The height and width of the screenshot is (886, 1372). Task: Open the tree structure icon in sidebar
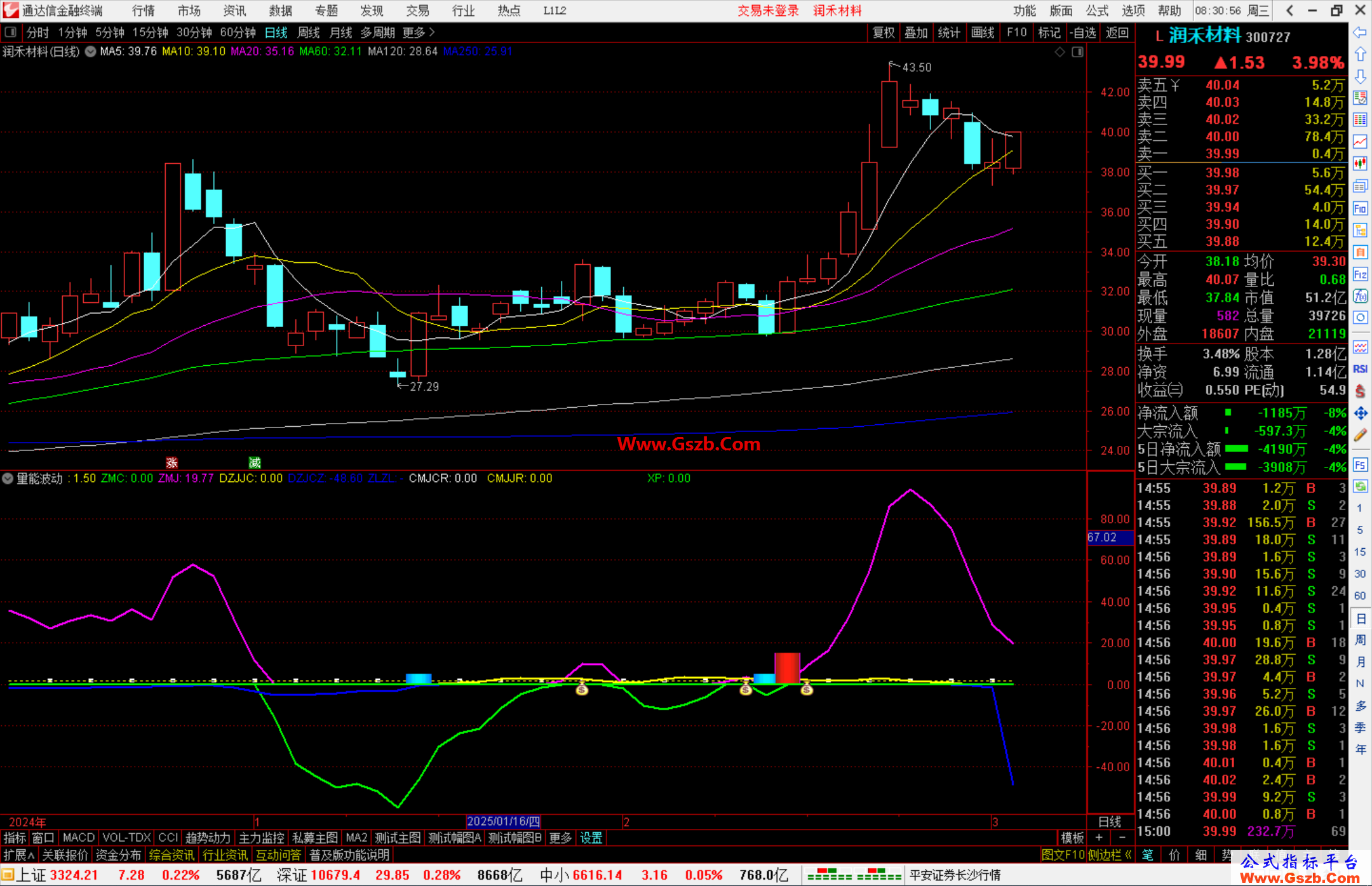pos(1360,230)
